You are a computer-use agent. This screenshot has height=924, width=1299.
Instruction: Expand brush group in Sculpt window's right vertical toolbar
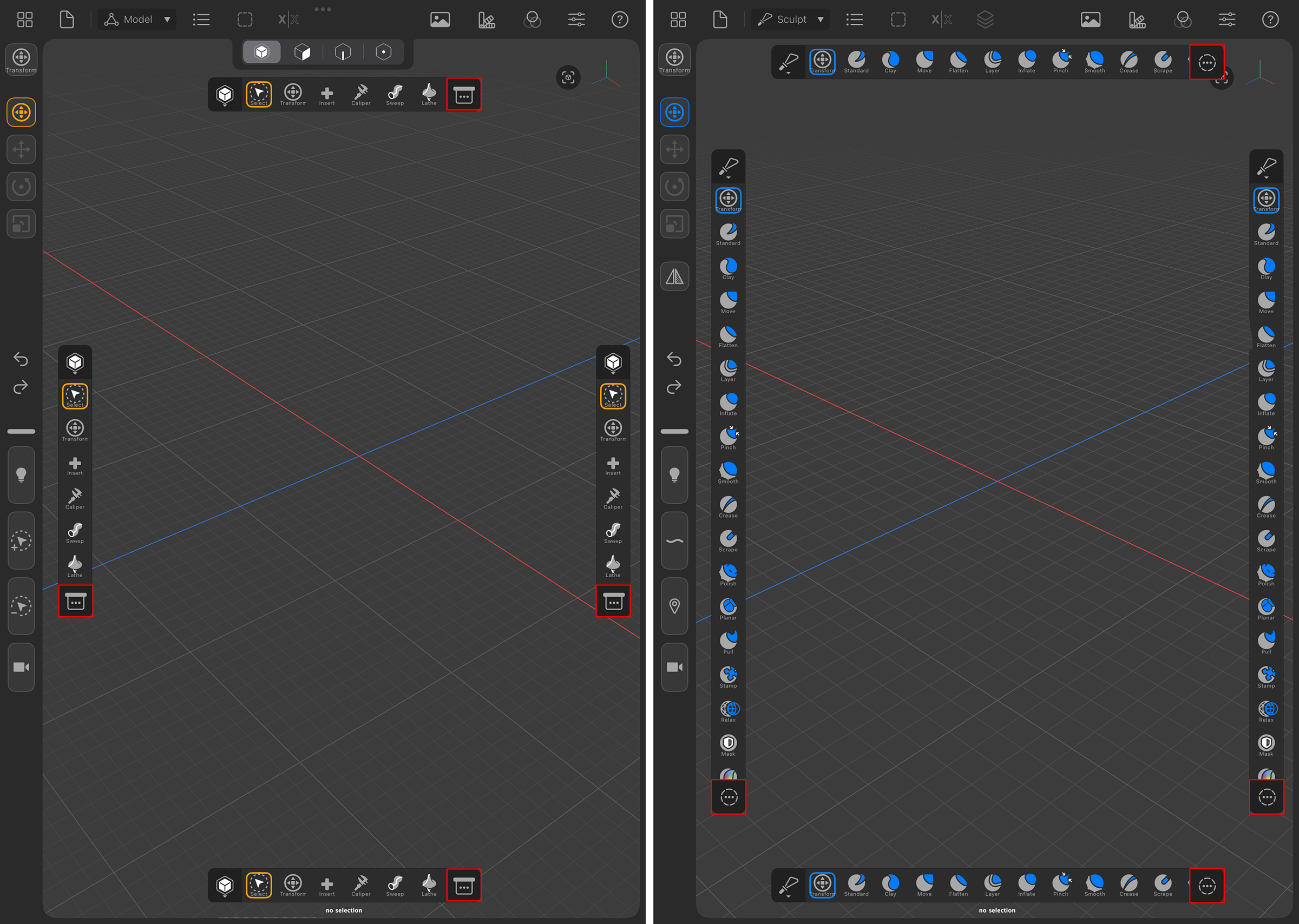click(1266, 167)
